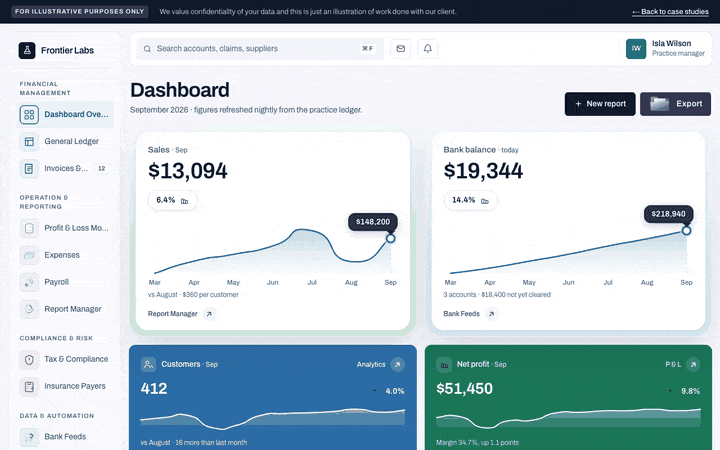Open Dashboard Overview in sidebar

[65, 114]
